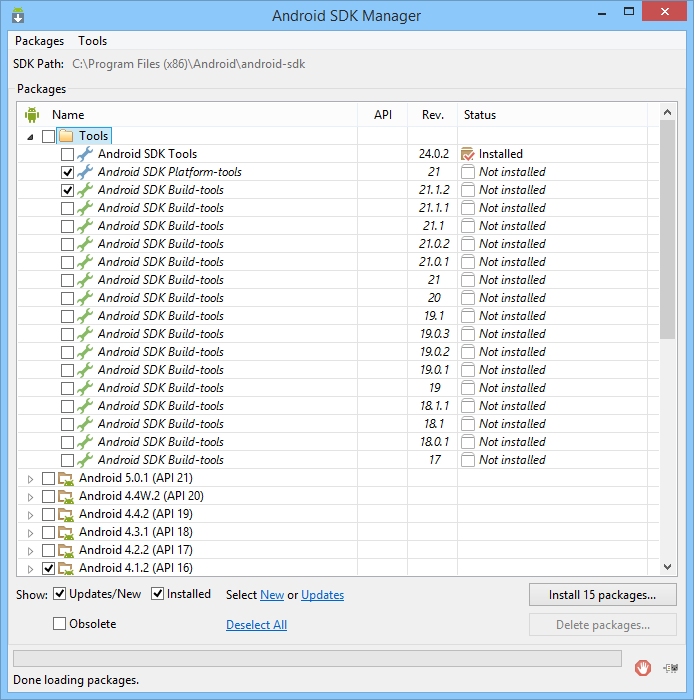Click the SDK Path text field
Image resolution: width=694 pixels, height=700 pixels.
pos(188,64)
